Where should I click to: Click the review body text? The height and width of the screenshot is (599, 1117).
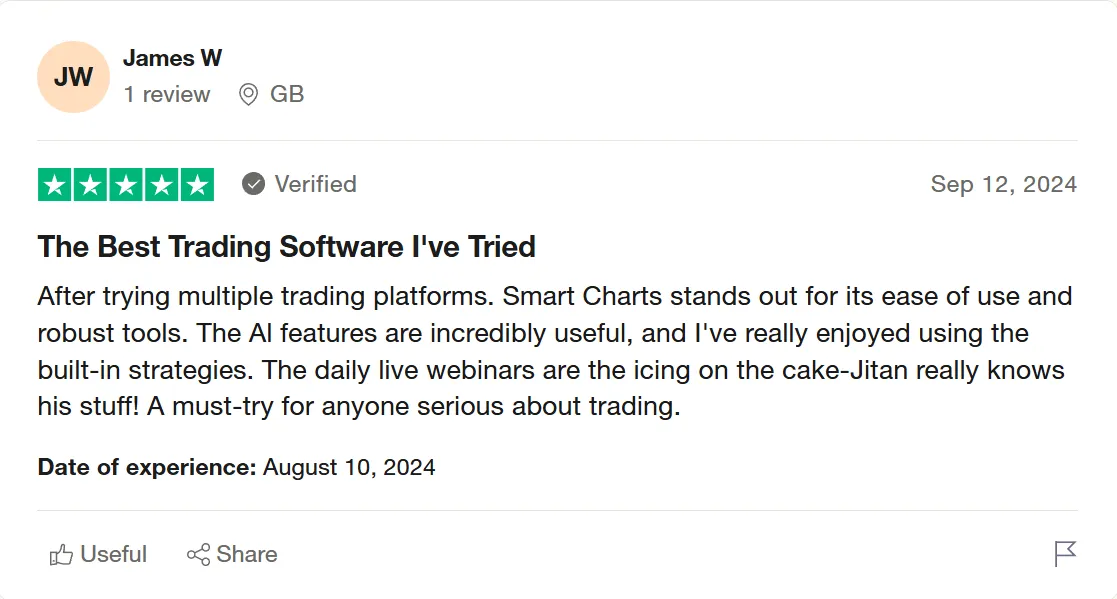(x=555, y=351)
